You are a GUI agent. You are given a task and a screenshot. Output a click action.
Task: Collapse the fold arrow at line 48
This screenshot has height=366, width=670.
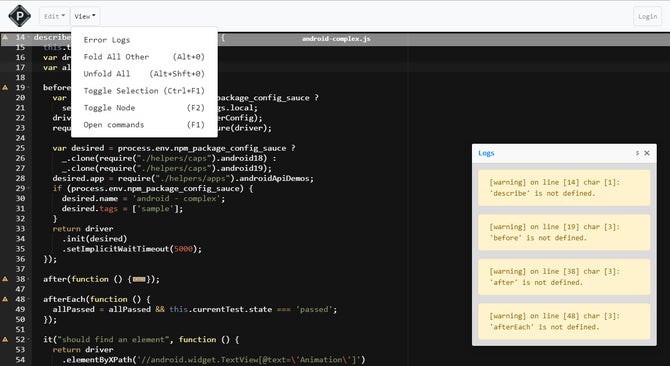pyautogui.click(x=28, y=299)
